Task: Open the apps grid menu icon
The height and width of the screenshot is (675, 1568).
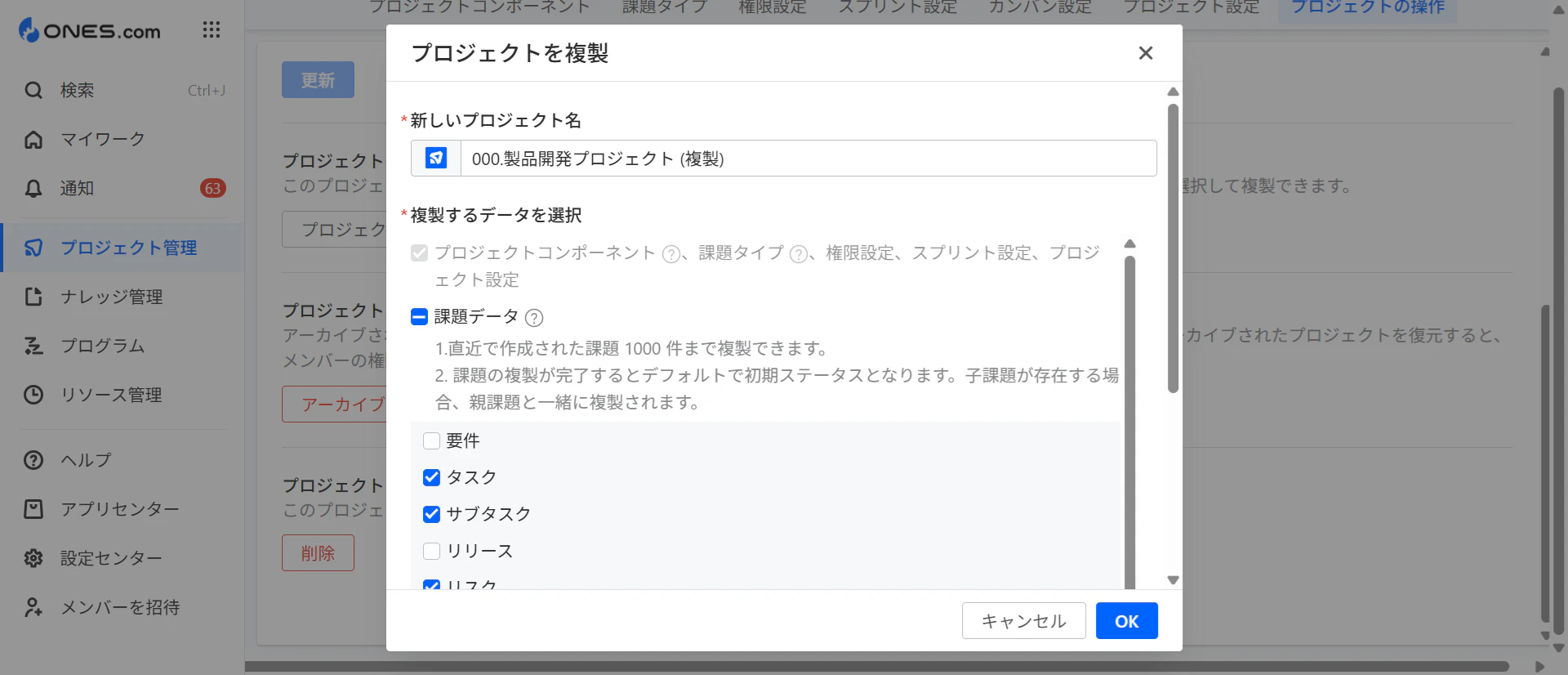Action: point(212,30)
